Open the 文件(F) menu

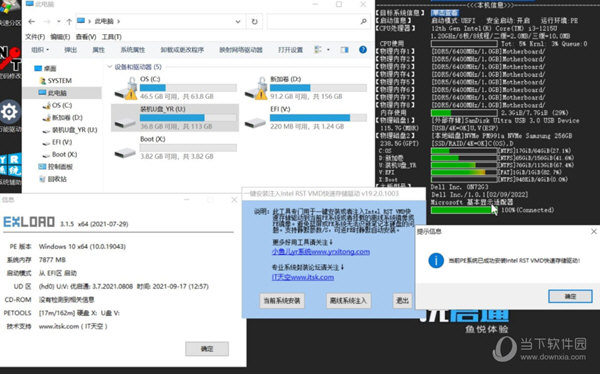[x=35, y=37]
